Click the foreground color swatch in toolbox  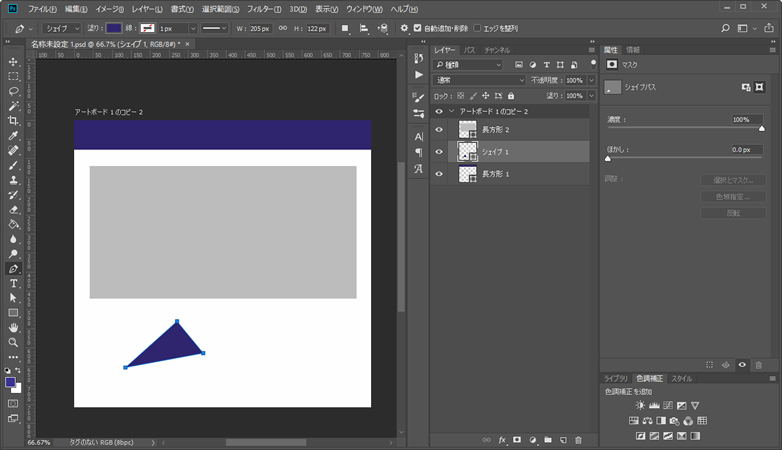10,382
